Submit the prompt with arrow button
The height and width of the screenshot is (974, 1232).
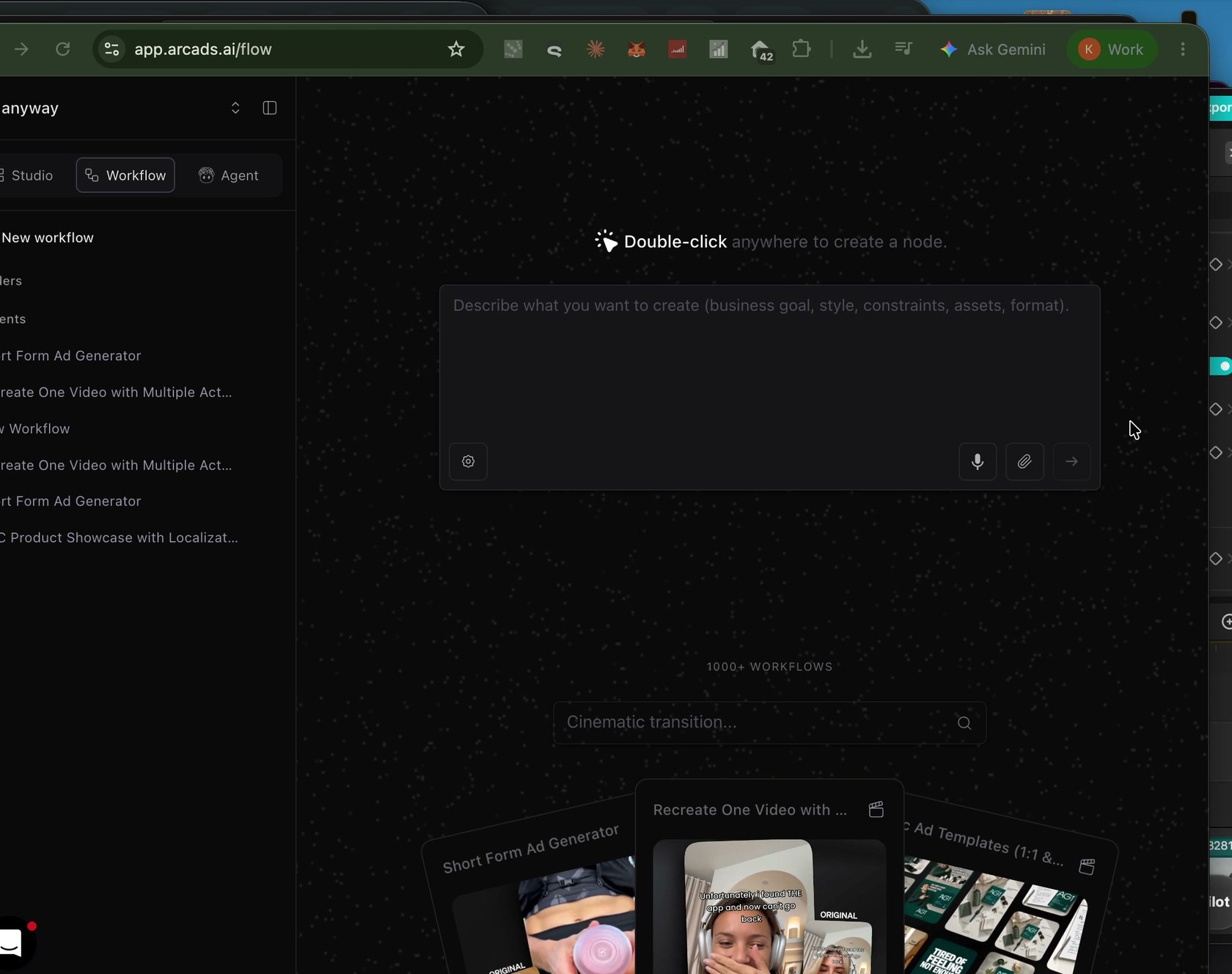pyautogui.click(x=1071, y=461)
